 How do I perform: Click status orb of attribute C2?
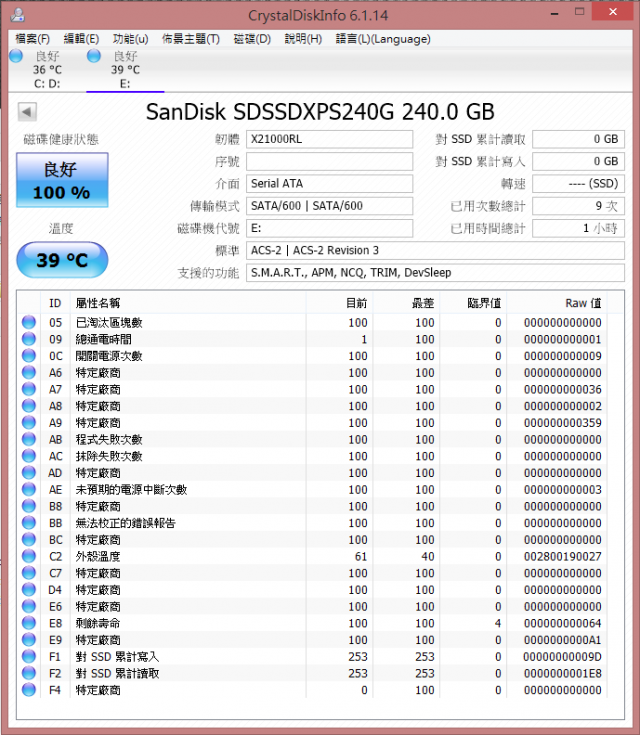(x=29, y=556)
